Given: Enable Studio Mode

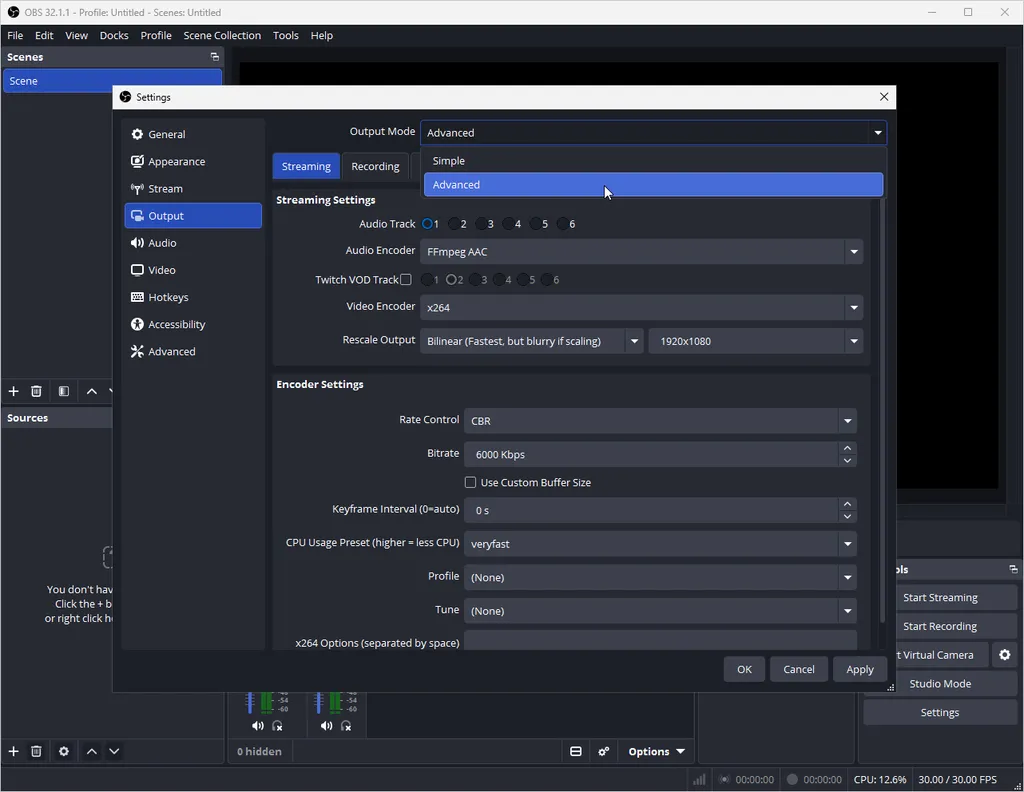Looking at the screenshot, I should pos(939,683).
